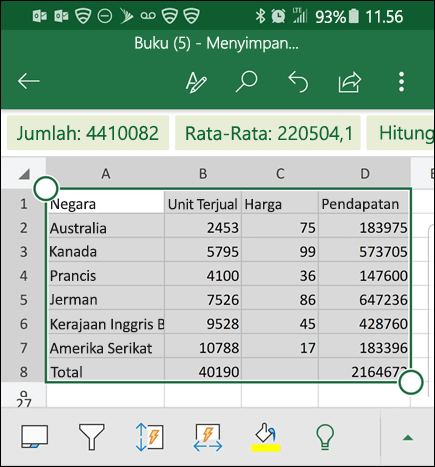Tap the top-left selection handle
Screen dimensions: 435x467
46,189
